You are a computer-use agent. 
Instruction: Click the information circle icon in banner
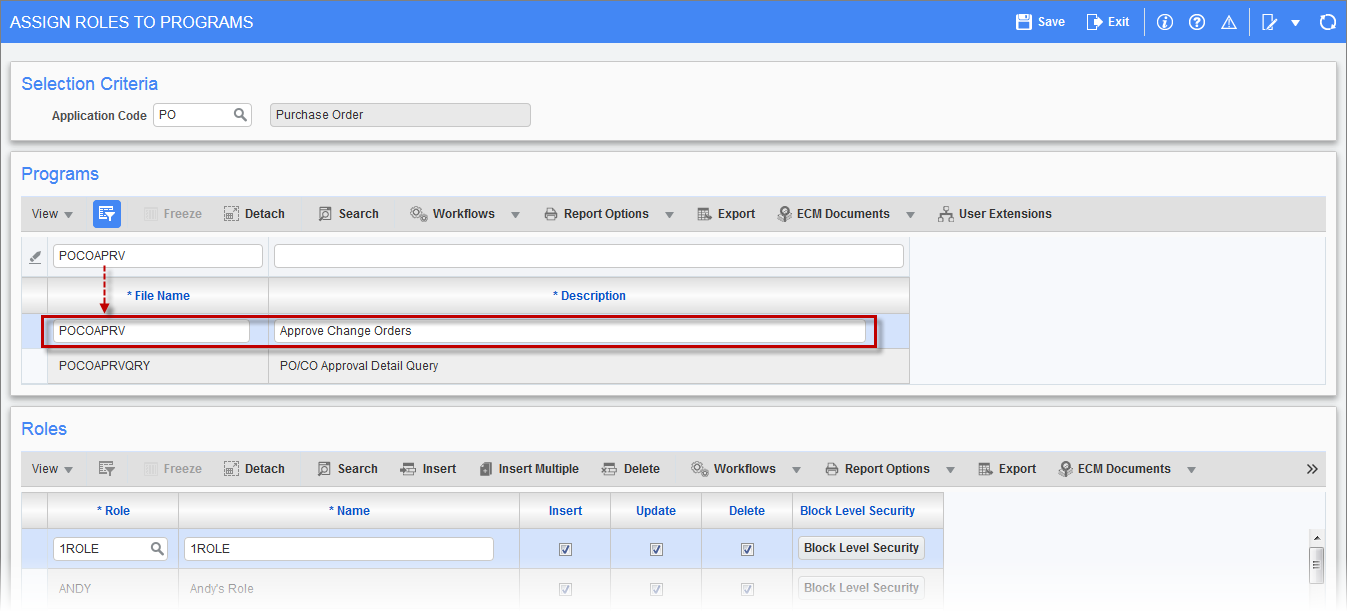(1165, 20)
